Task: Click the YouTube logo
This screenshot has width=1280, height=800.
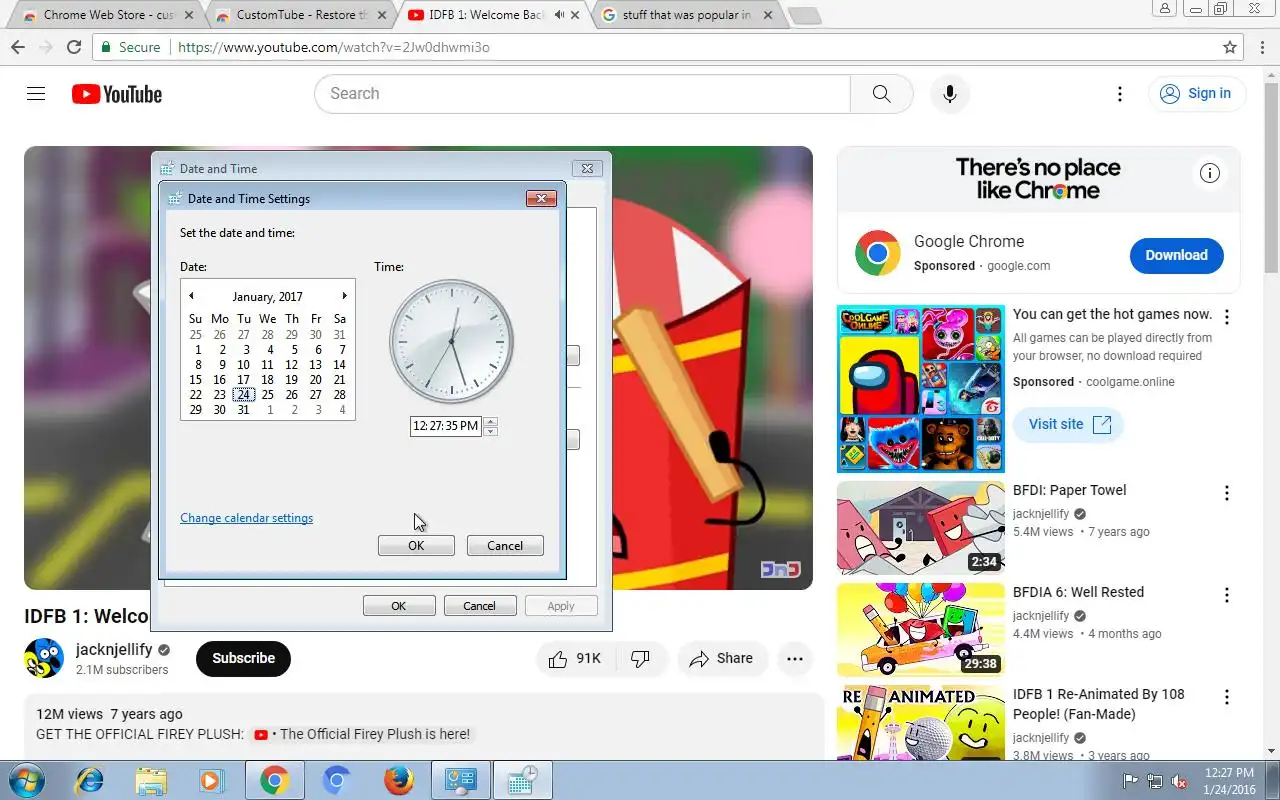Action: 117,94
